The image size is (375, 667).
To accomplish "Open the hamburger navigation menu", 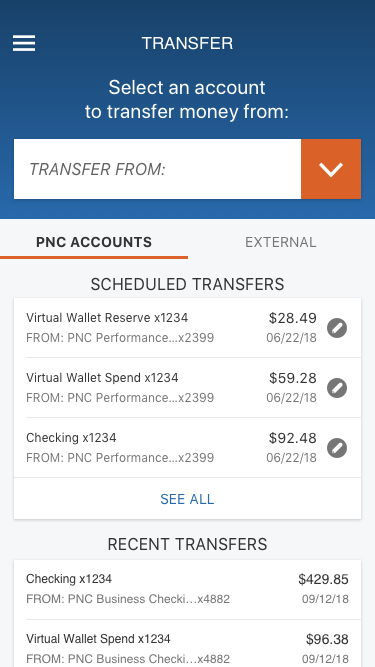I will tap(24, 43).
